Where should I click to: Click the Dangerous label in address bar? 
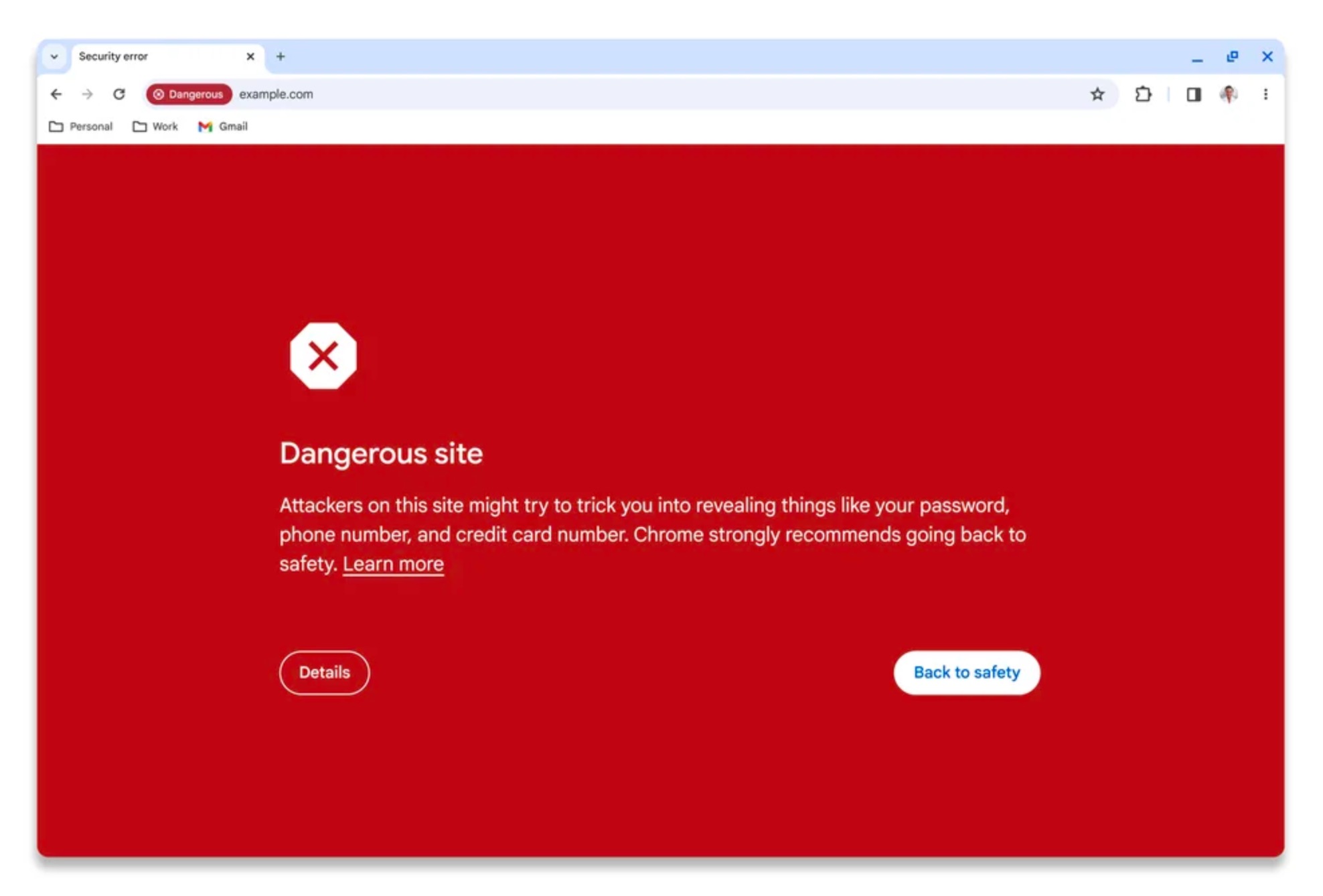tap(188, 94)
